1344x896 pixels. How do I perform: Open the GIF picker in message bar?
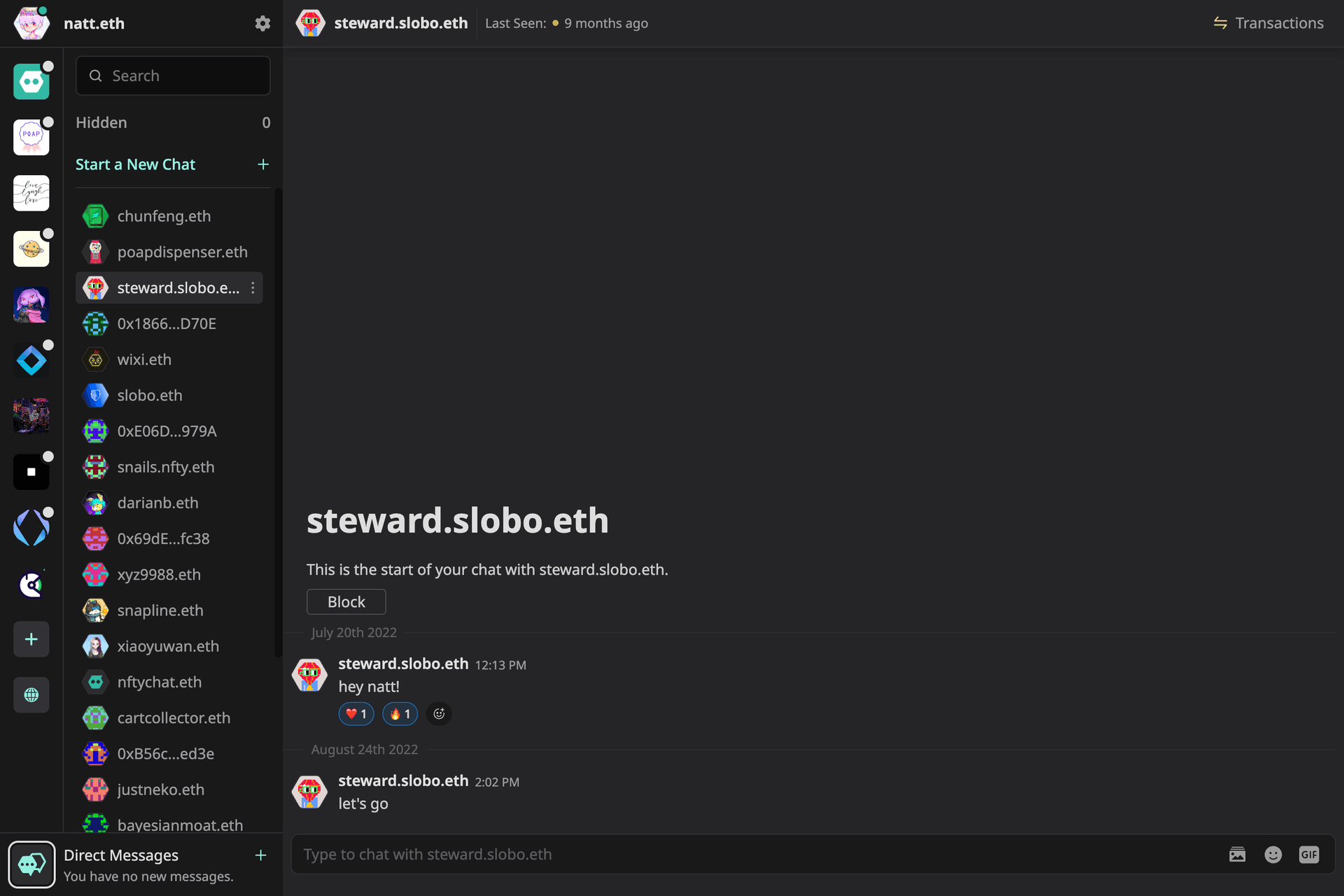click(x=1309, y=854)
